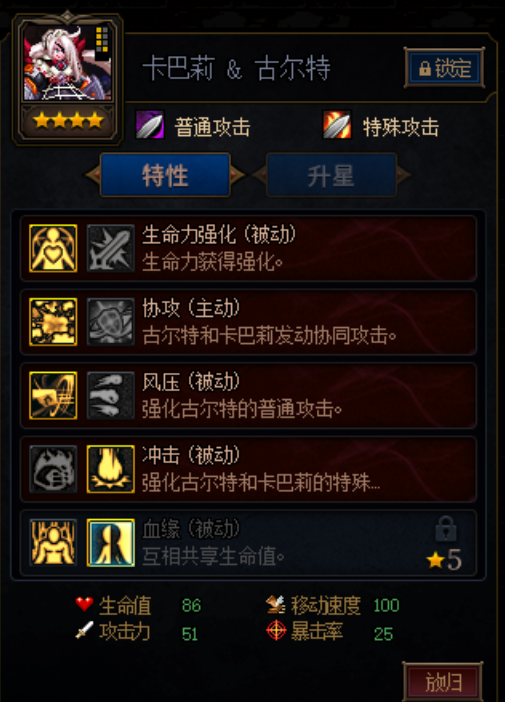Select the gray sword icon in 生命力强化 row
Screen dimensions: 505x702
pyautogui.click(x=111, y=248)
